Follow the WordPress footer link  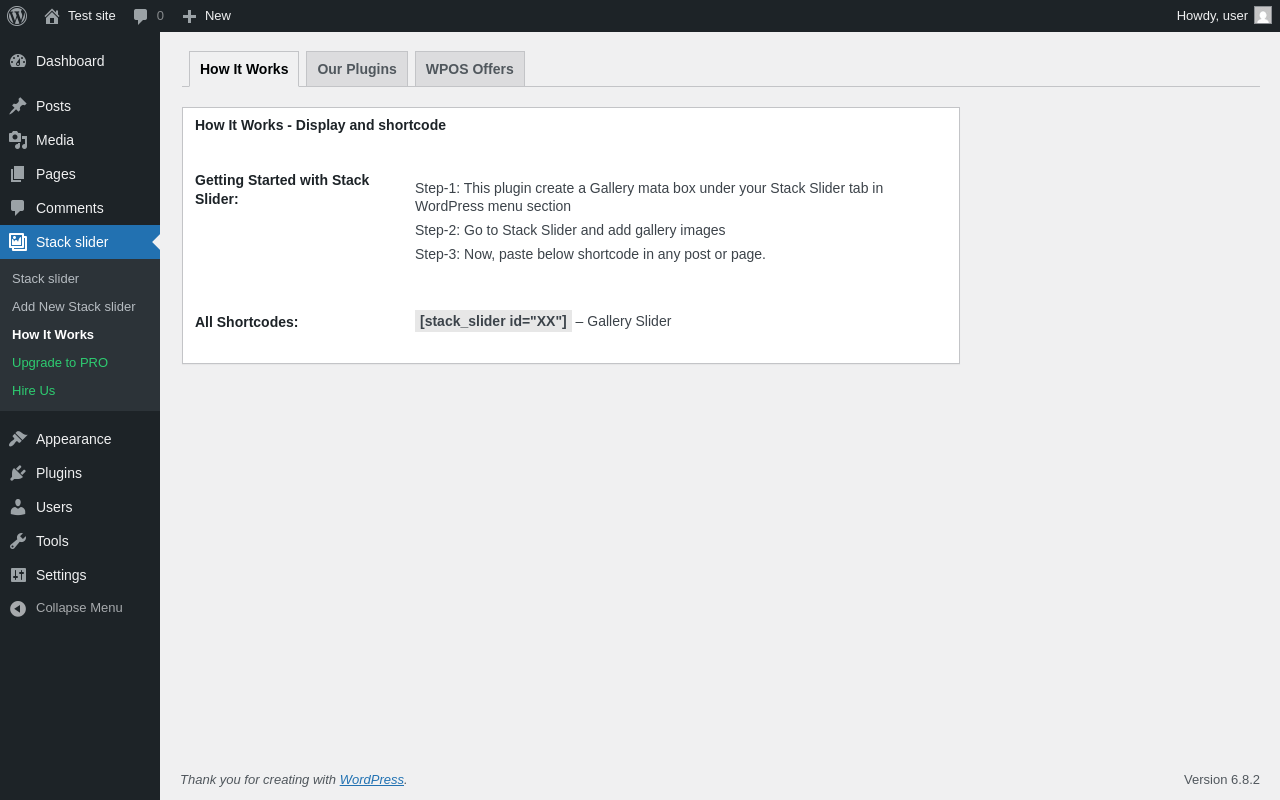tap(372, 779)
